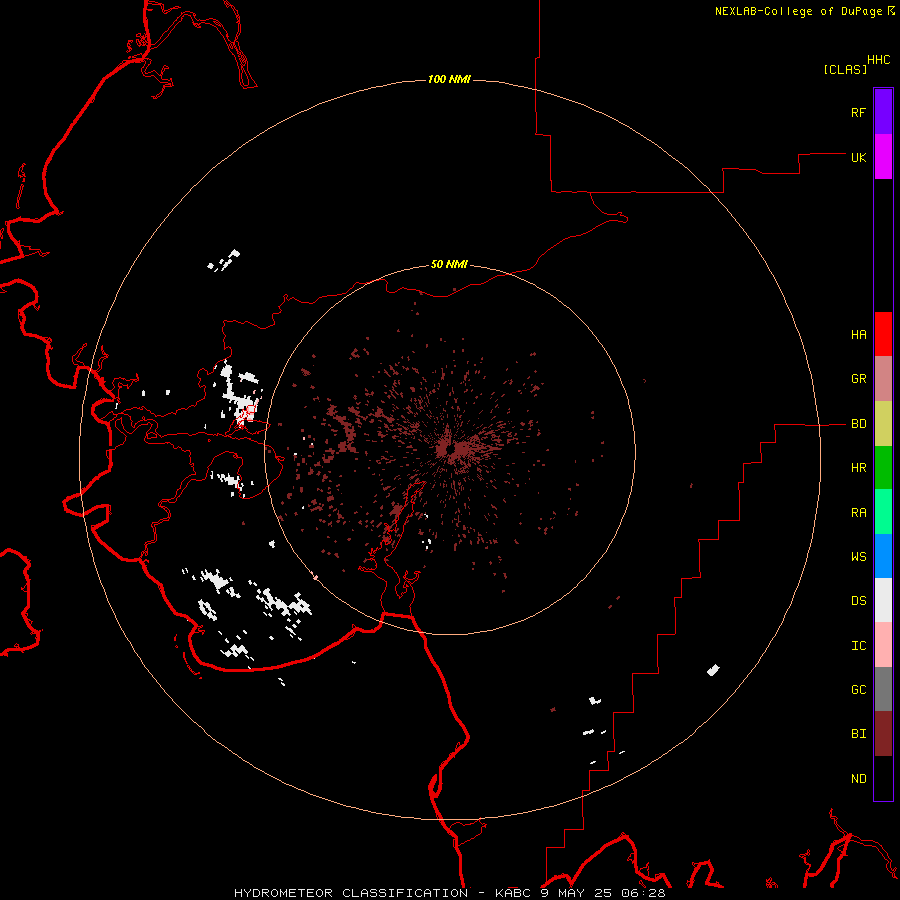Click the 50 NMI range ring label
The height and width of the screenshot is (900, 900).
click(x=449, y=265)
